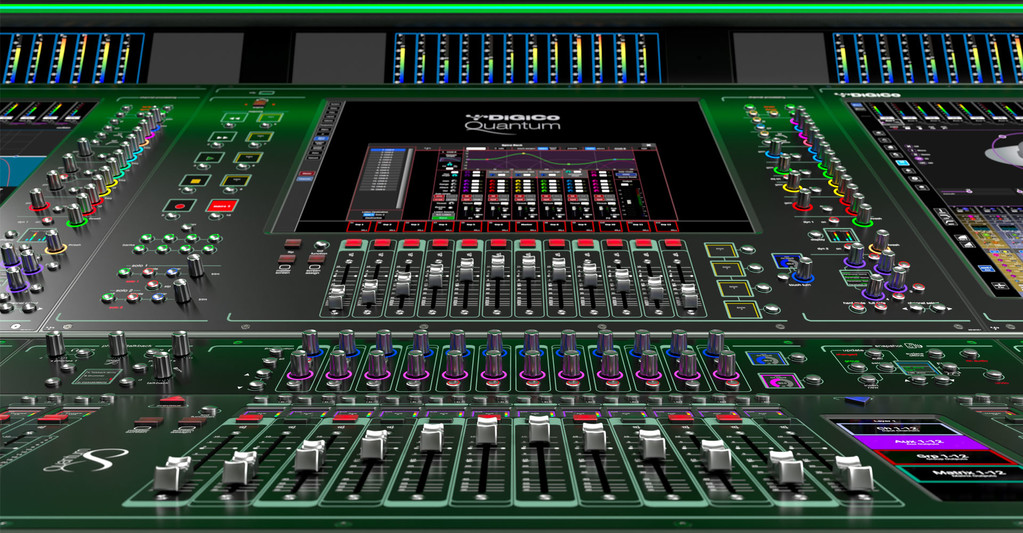
Task: Hit the red-dot record transport button
Action: [x=179, y=206]
